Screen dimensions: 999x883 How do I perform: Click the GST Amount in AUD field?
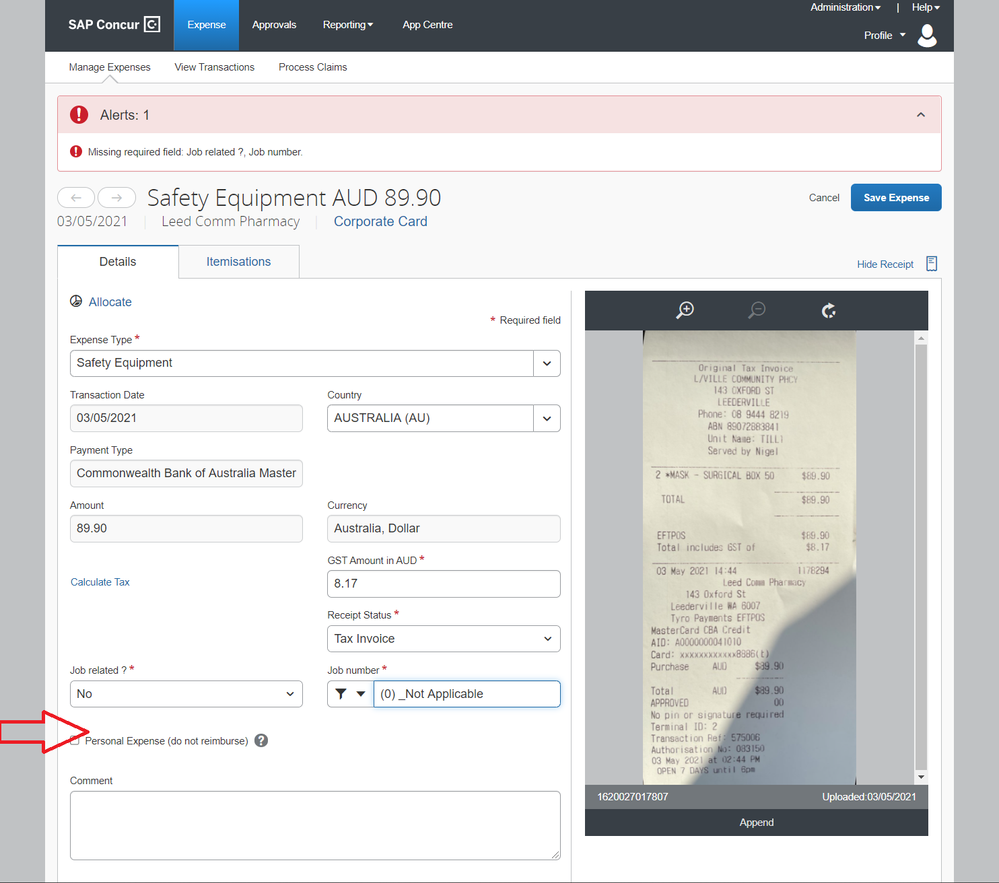(443, 584)
